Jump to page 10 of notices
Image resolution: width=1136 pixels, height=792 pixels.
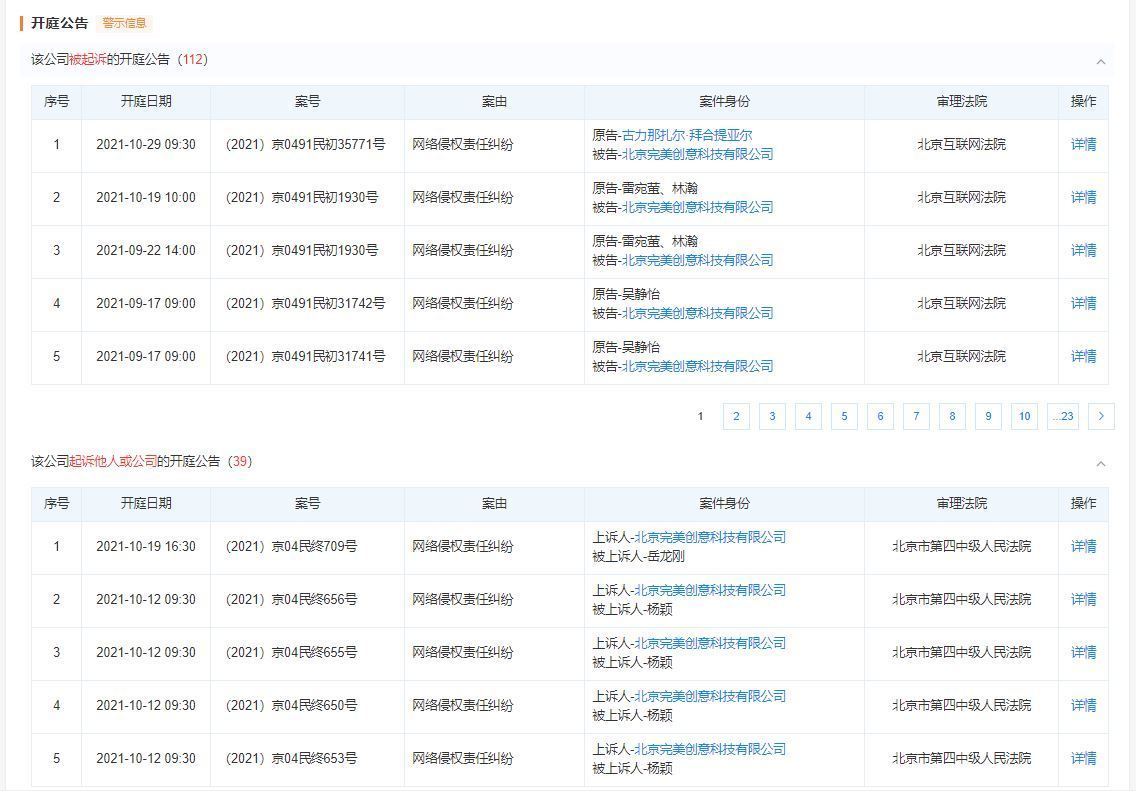tap(1024, 417)
